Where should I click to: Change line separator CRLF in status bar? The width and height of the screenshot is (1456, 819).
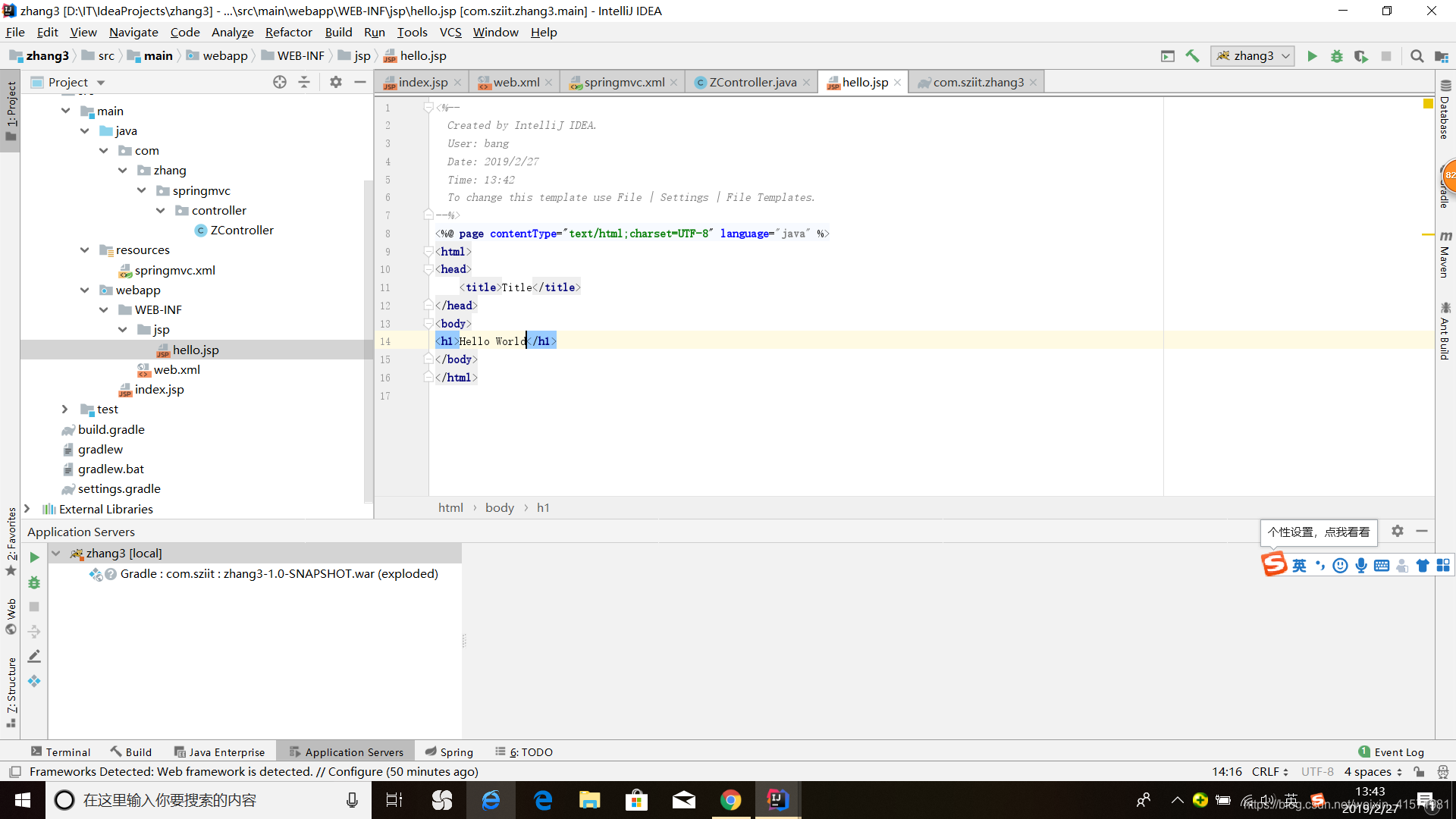pyautogui.click(x=1270, y=772)
